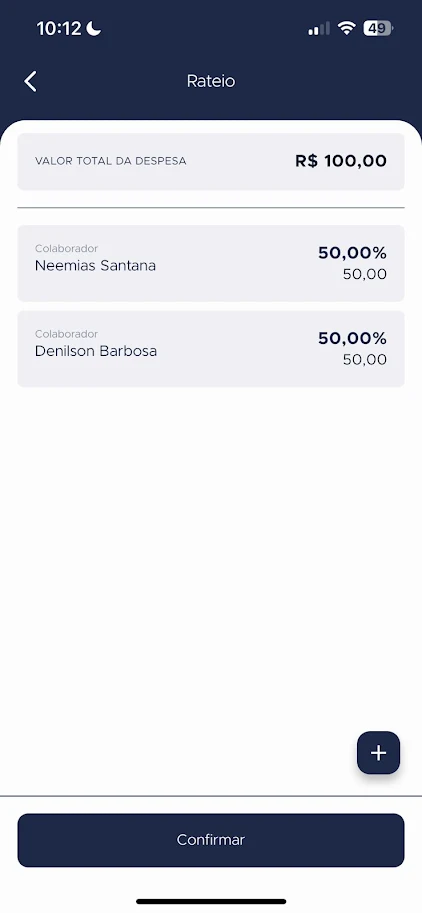Tap the moon focus mode icon
Screen dimensions: 422x913
94,28
